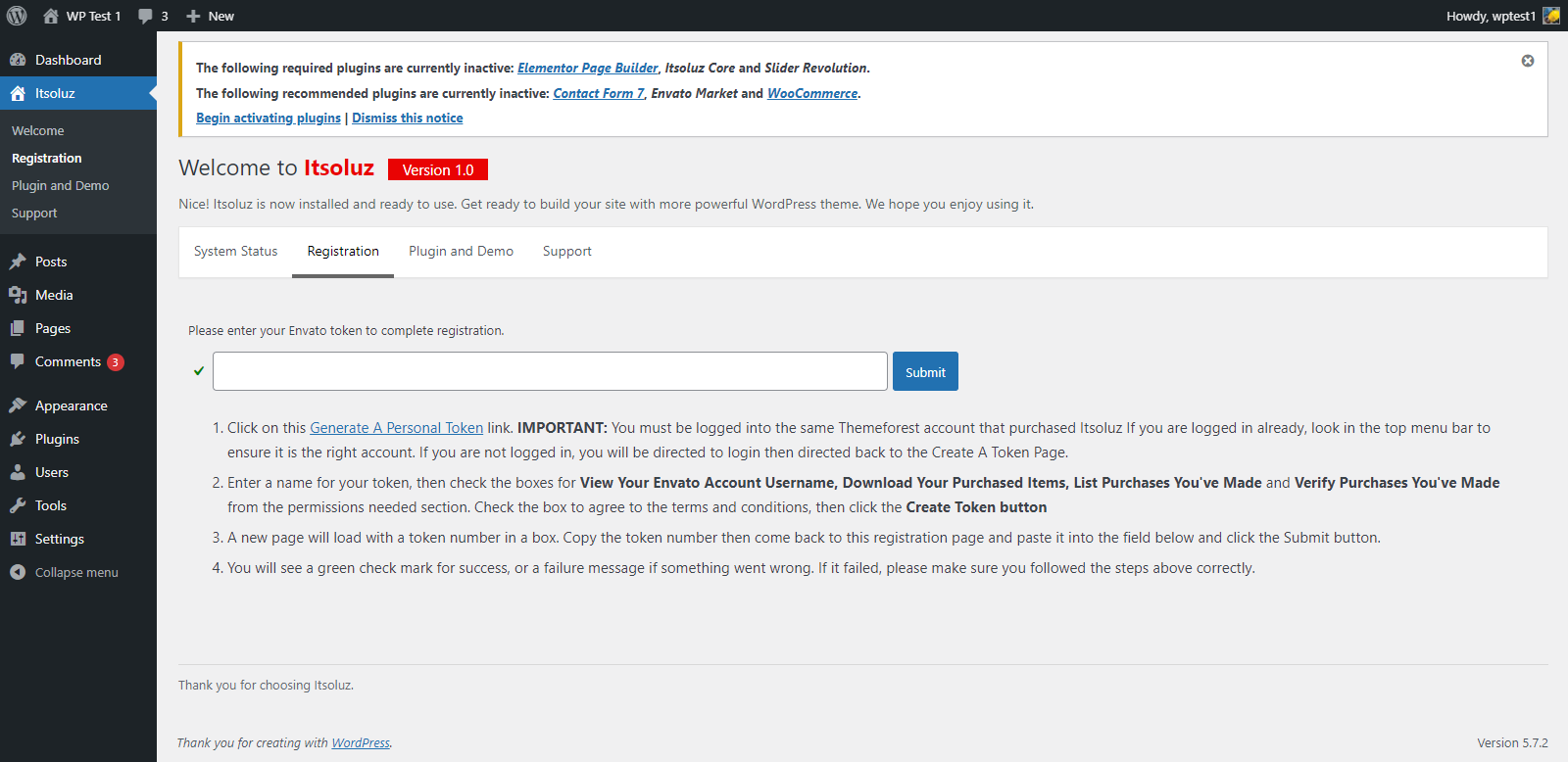Open the Support tab

click(x=566, y=251)
